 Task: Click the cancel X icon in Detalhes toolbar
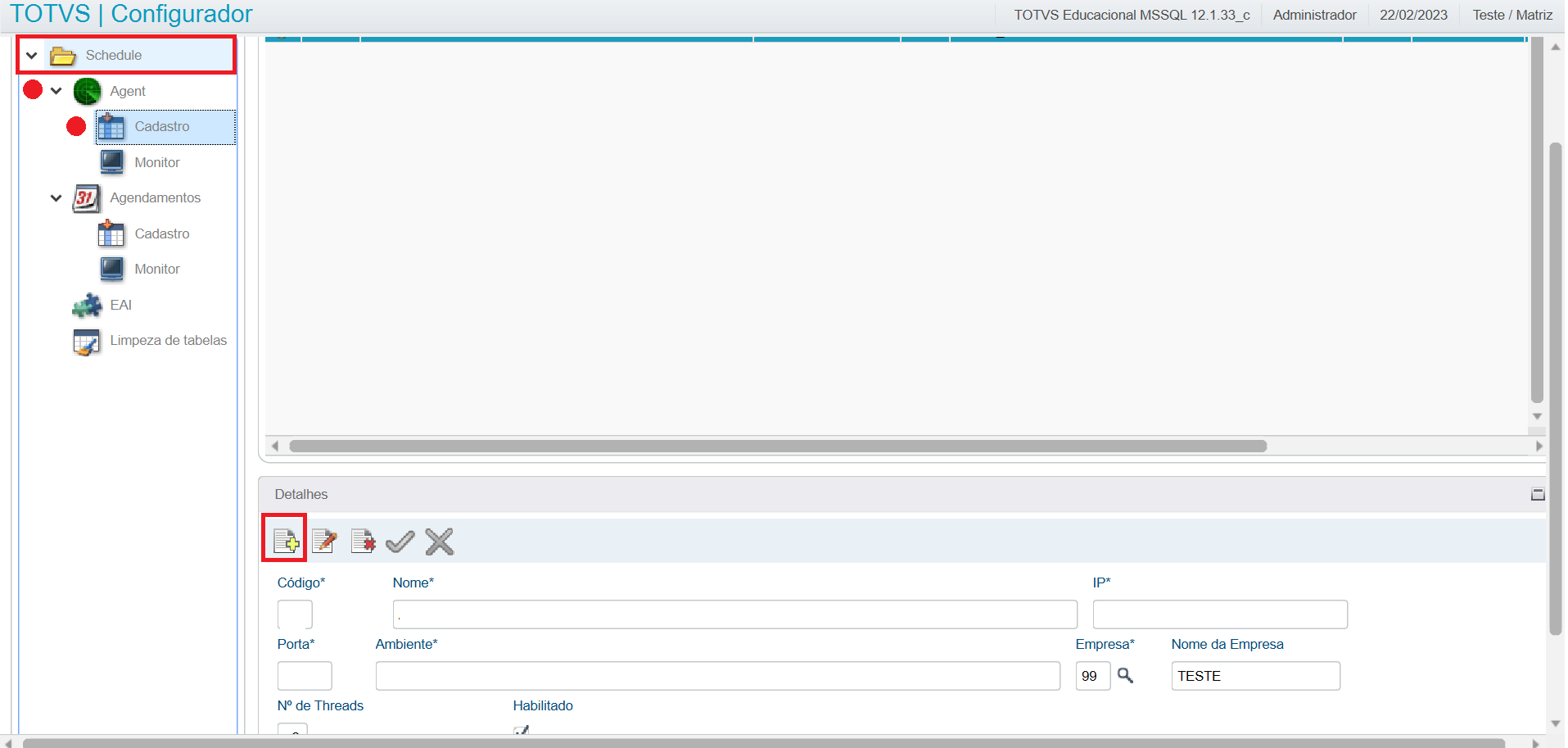pos(440,541)
